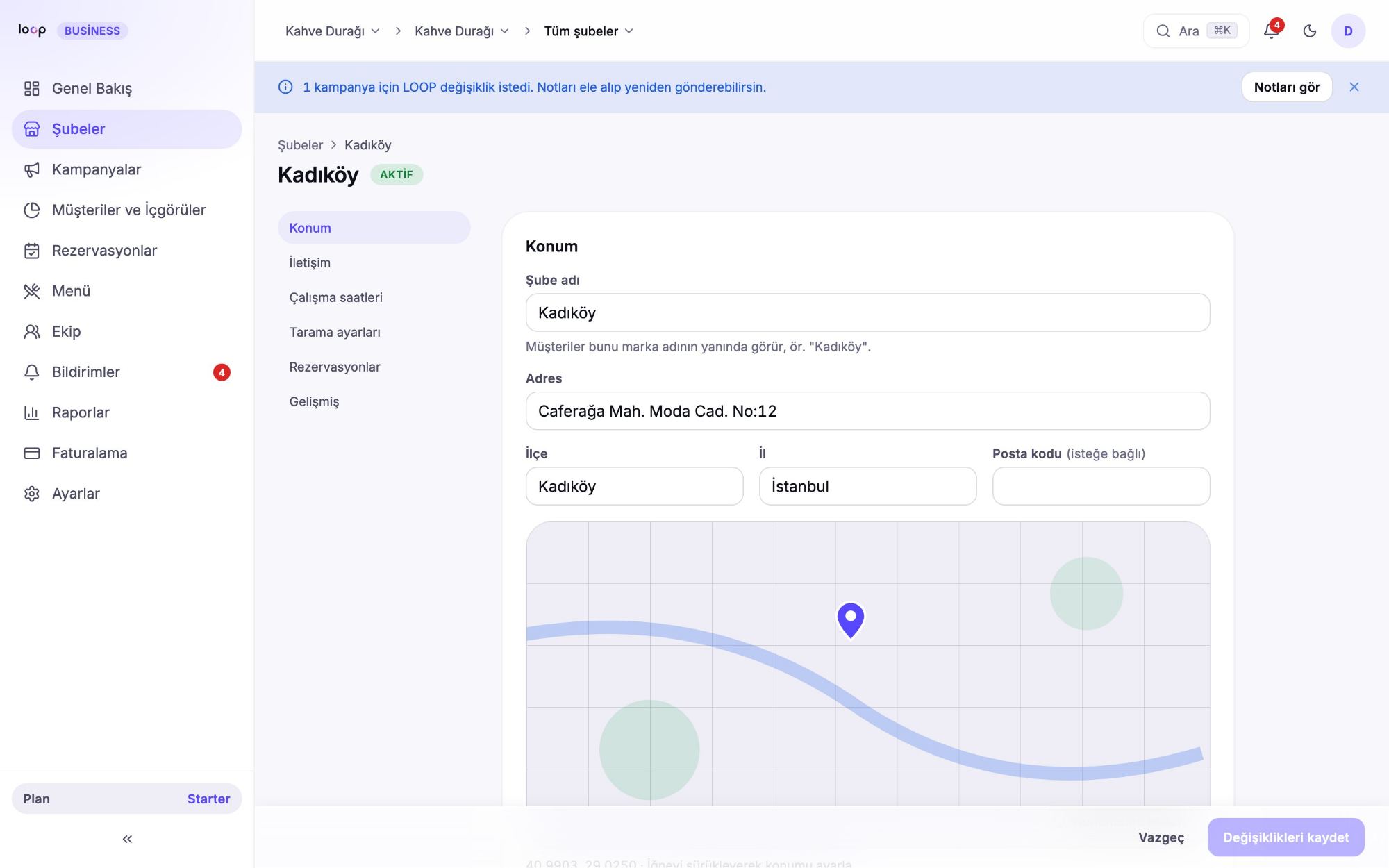Click the Ayarlar gear icon
Screen dimensions: 1389x868
[32, 494]
